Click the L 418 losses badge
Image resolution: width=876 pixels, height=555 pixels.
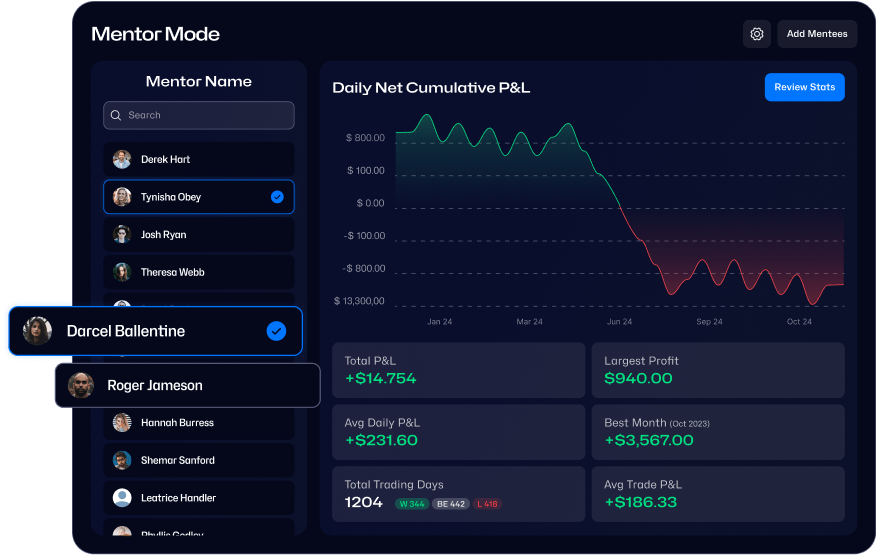click(x=487, y=504)
